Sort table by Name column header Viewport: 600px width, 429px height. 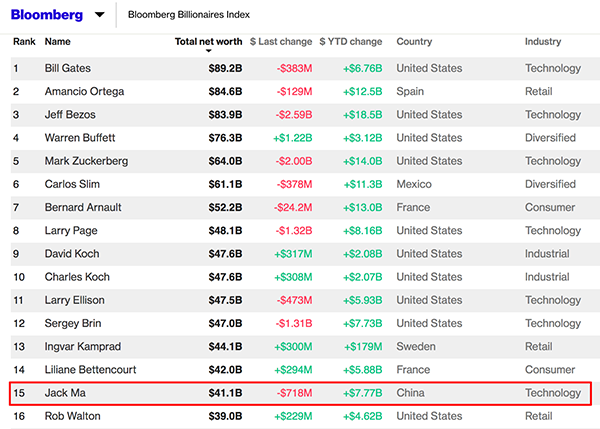(57, 41)
